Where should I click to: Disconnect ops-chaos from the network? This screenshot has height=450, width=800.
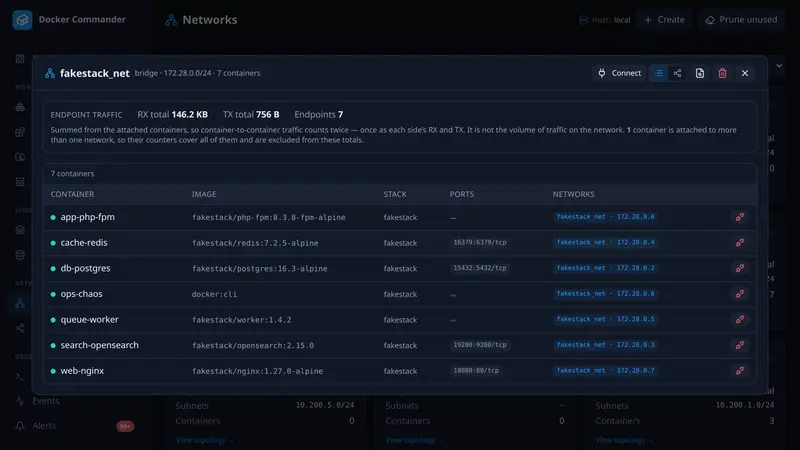(x=740, y=294)
